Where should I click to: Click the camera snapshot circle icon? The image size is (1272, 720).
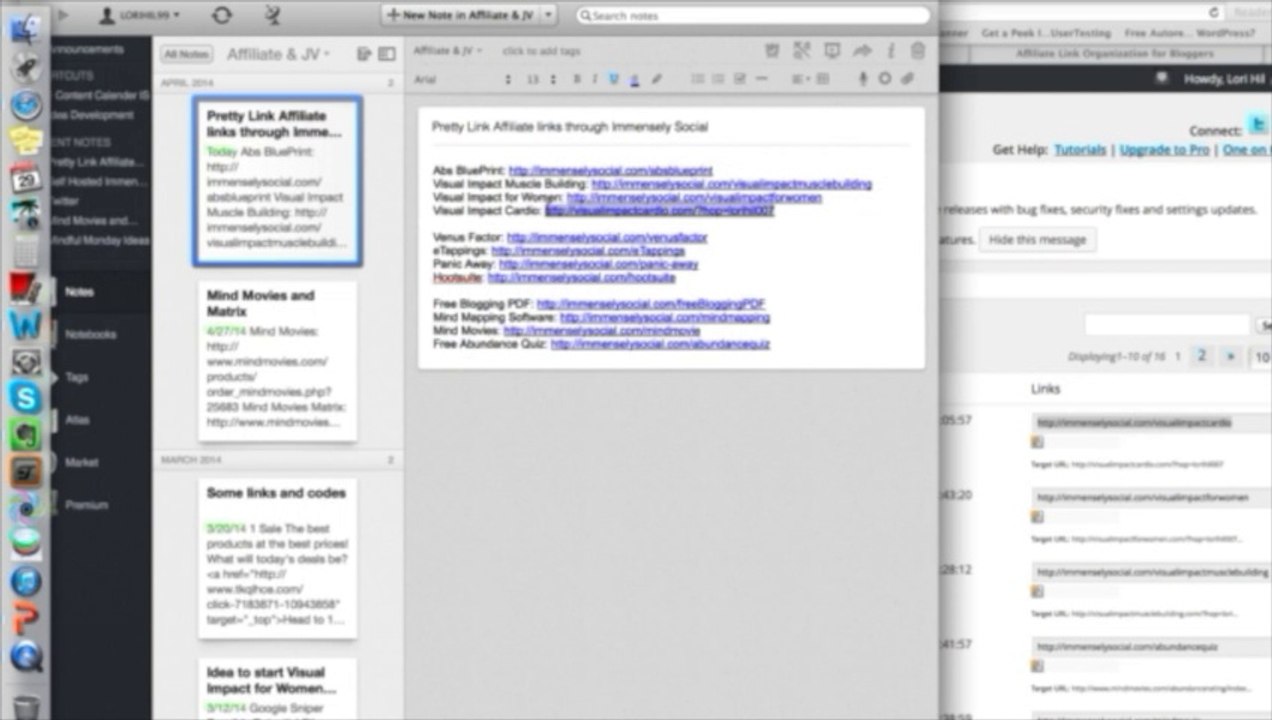pos(885,79)
